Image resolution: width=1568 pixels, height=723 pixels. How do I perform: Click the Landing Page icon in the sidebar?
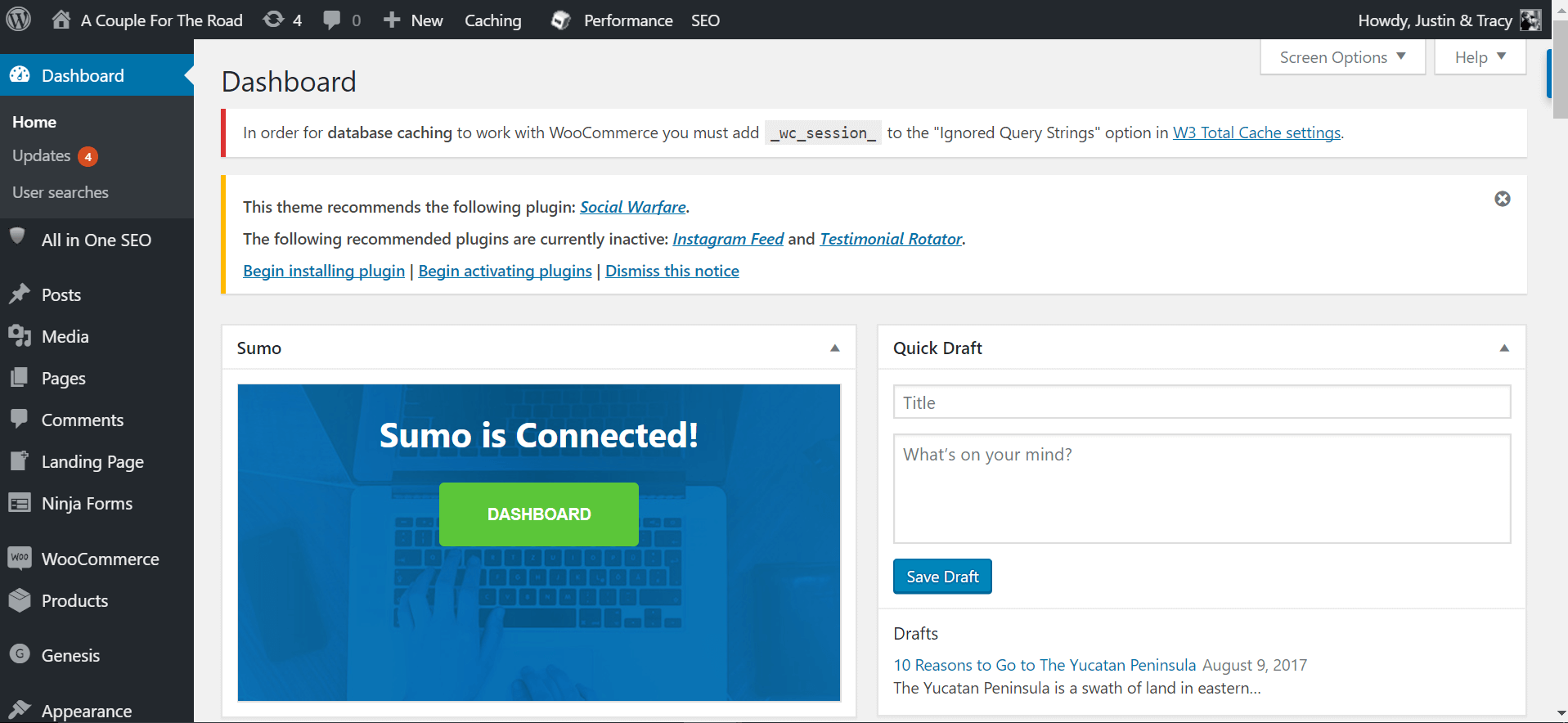point(19,460)
